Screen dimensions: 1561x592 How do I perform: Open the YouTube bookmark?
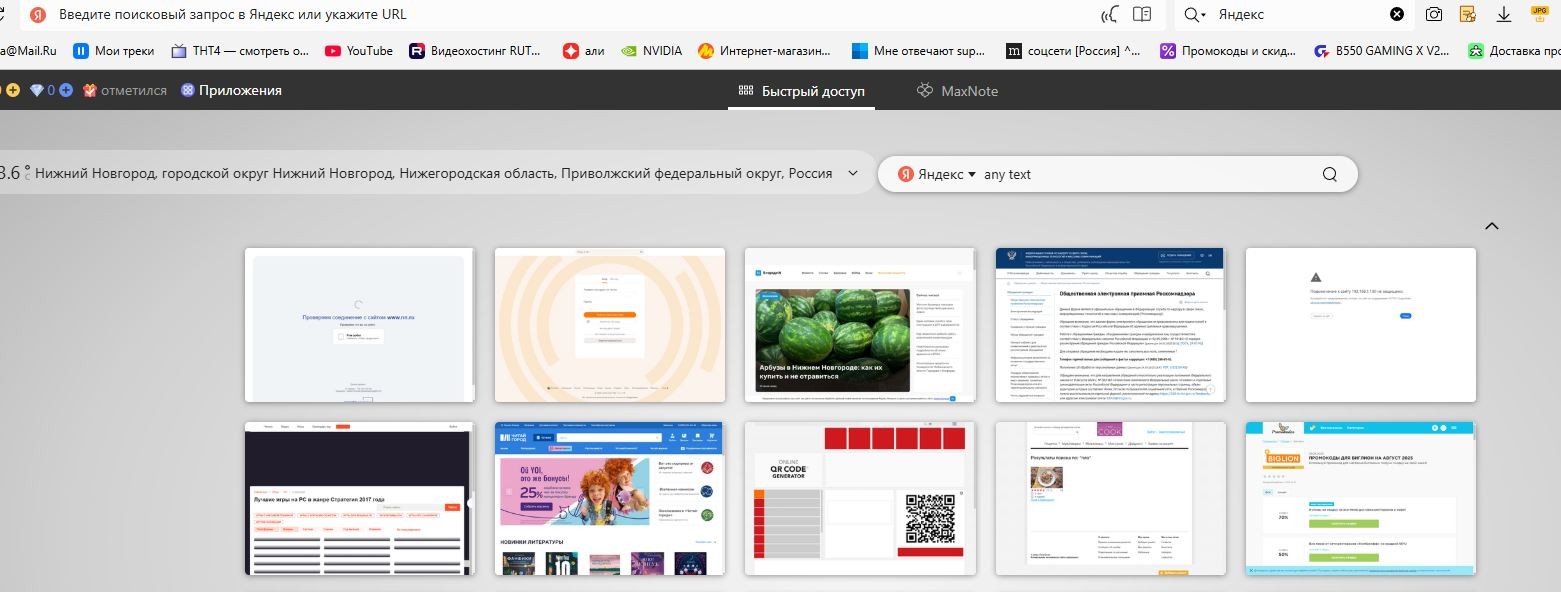[x=358, y=51]
